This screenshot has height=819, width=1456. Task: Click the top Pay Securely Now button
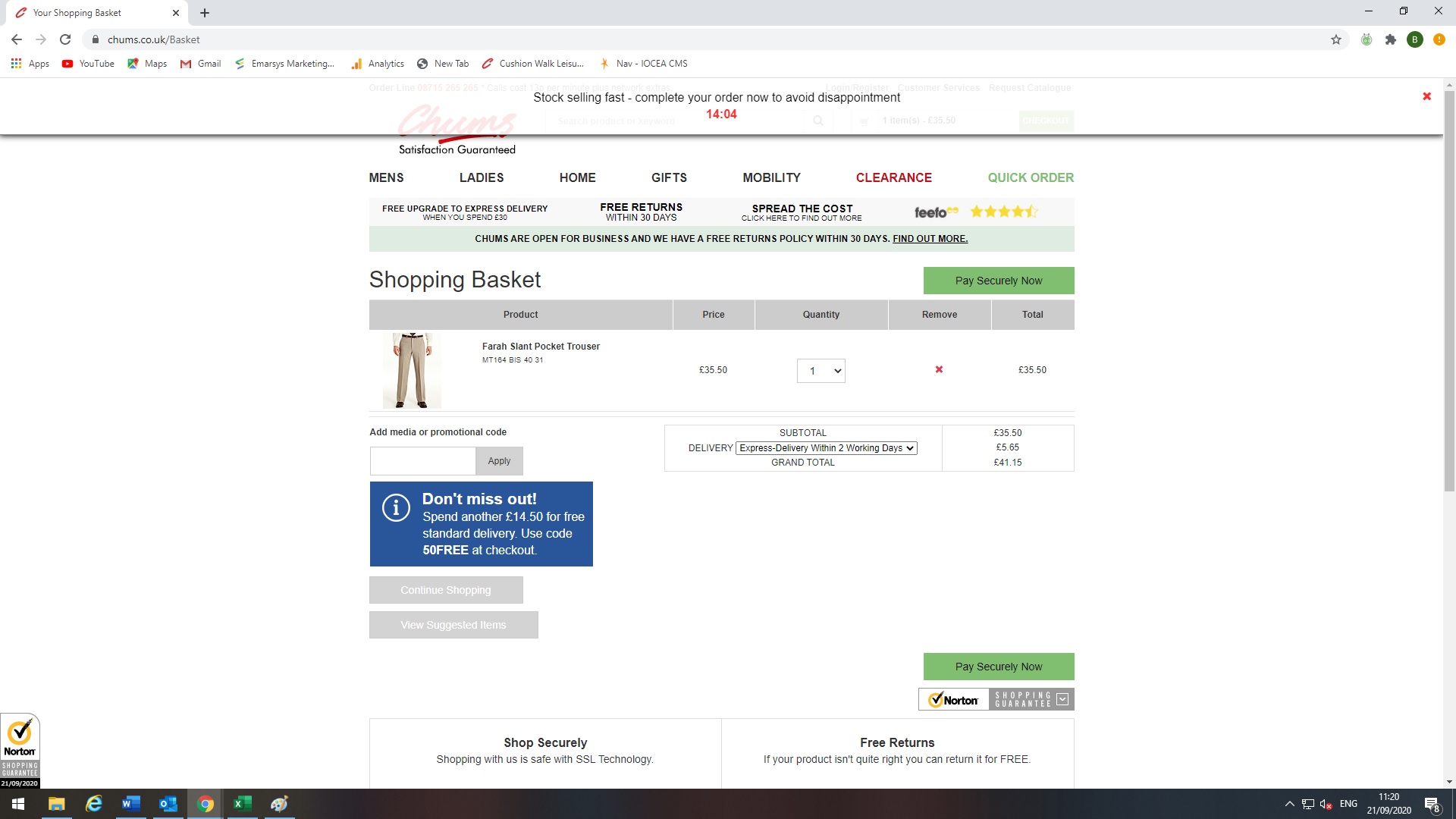[x=999, y=281]
